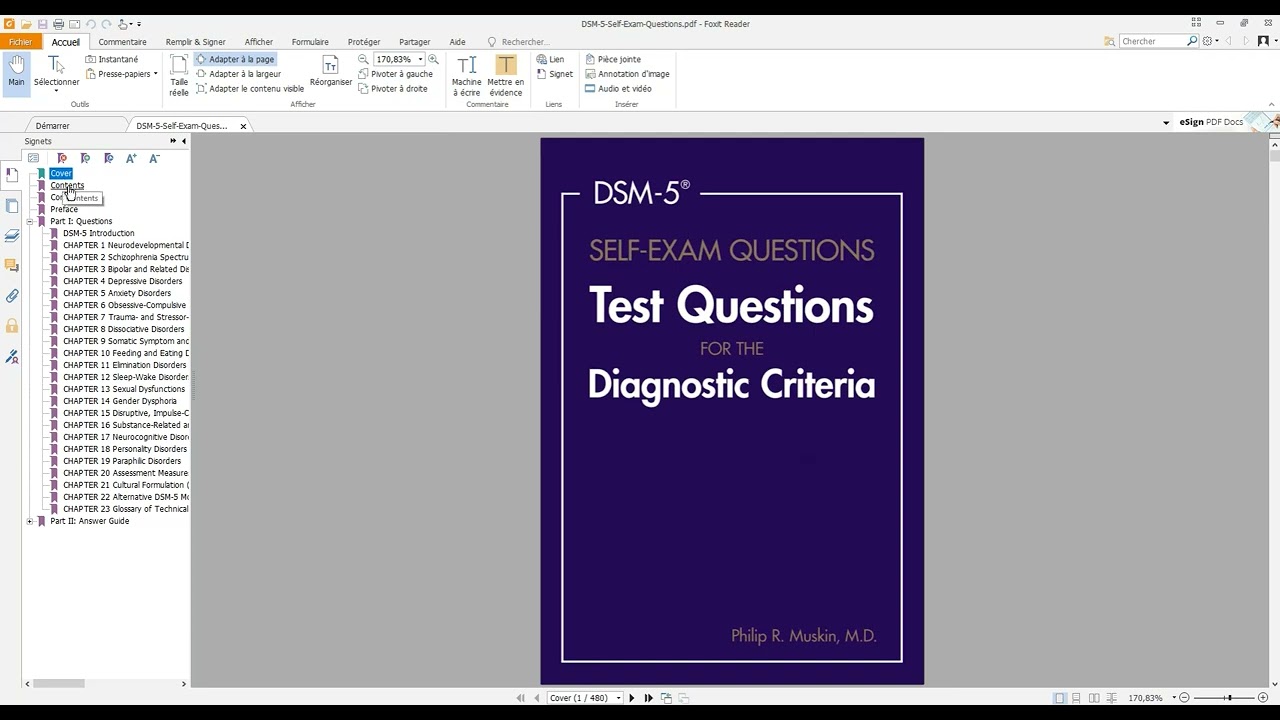The width and height of the screenshot is (1280, 720).
Task: Activate the Réorganiser reflow view
Action: pyautogui.click(x=330, y=72)
